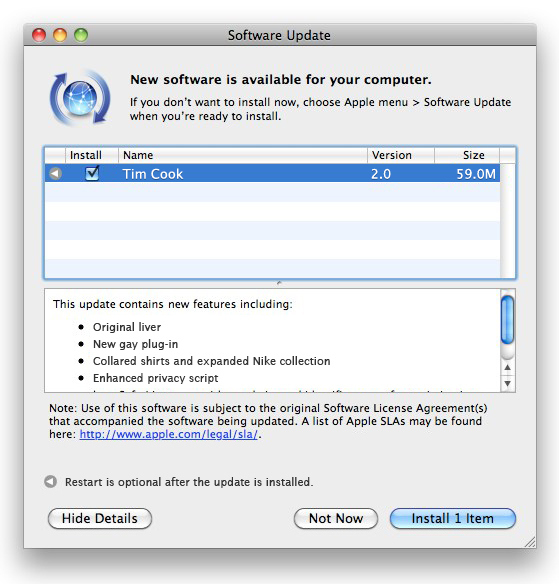Image resolution: width=559 pixels, height=584 pixels.
Task: Minimize the window with yellow button
Action: [x=60, y=35]
